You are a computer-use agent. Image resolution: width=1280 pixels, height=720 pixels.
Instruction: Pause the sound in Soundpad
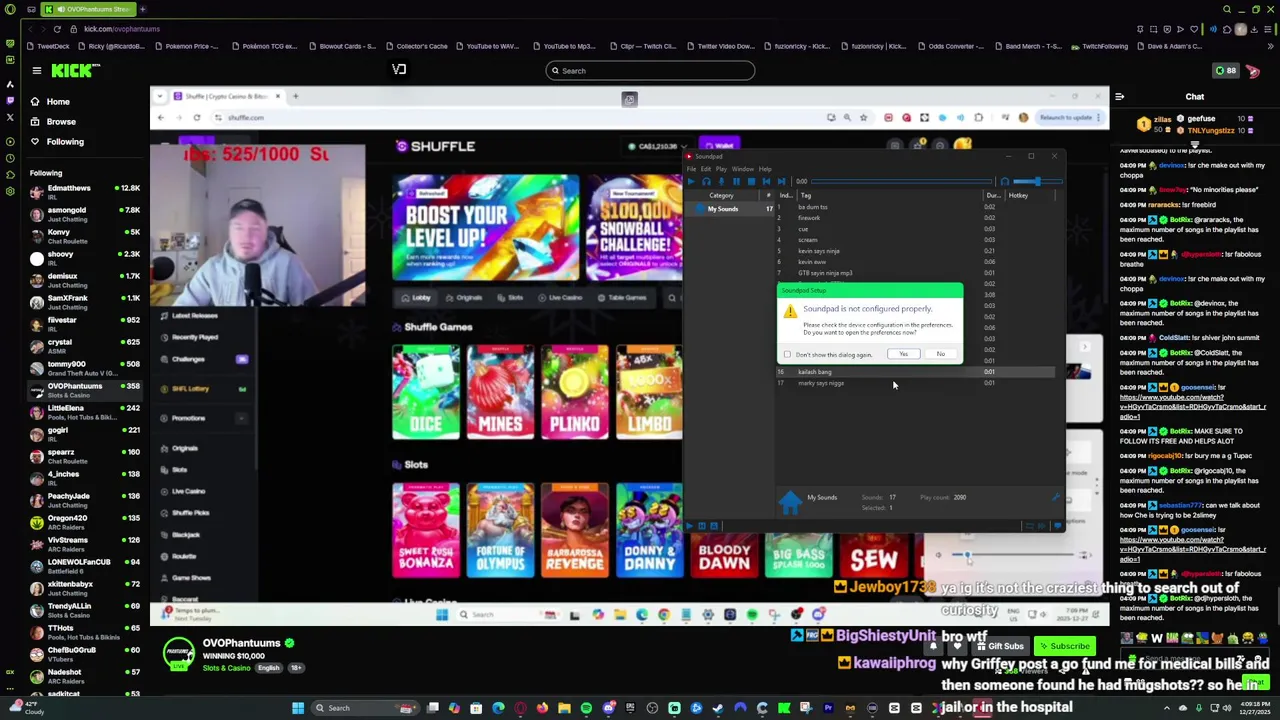737,181
